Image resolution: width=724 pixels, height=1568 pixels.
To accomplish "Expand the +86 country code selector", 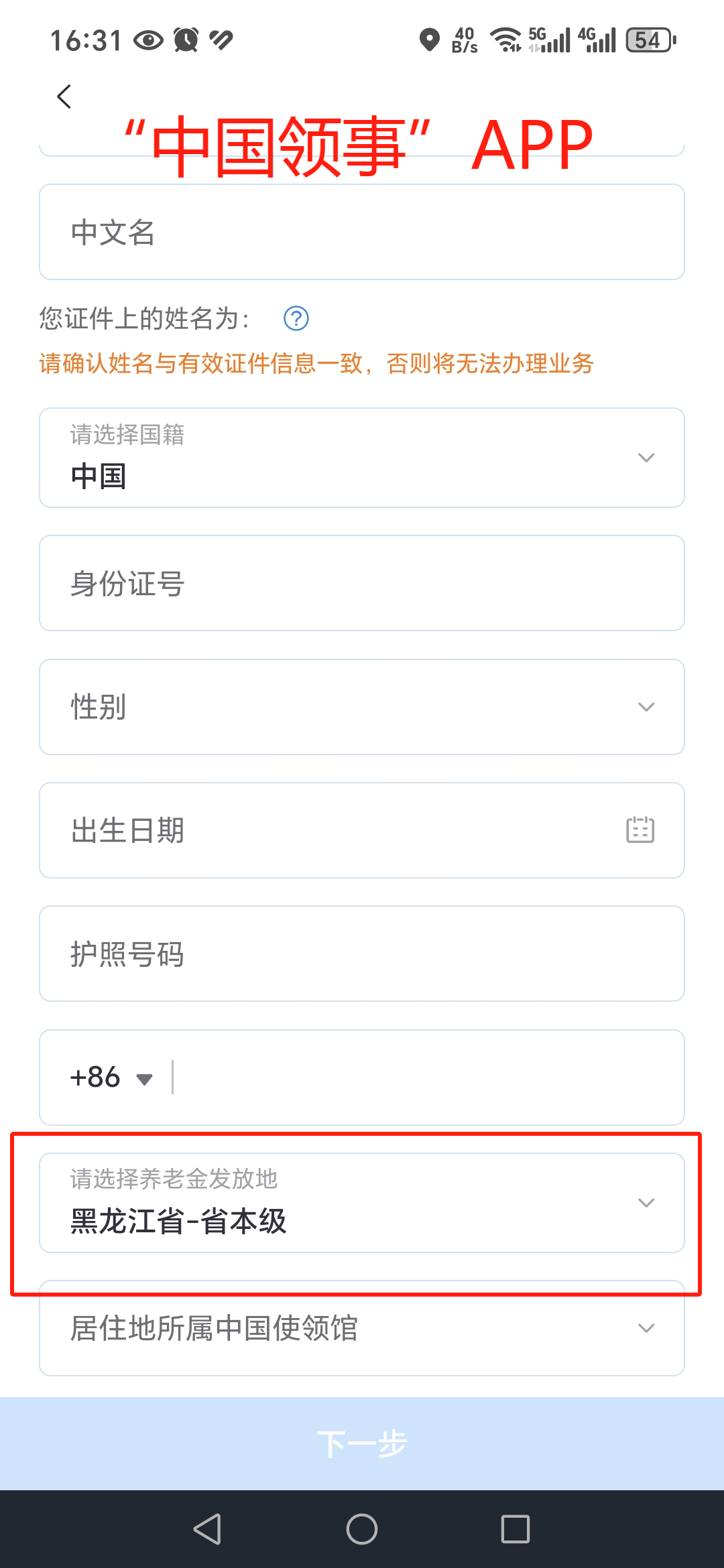I will click(112, 1077).
